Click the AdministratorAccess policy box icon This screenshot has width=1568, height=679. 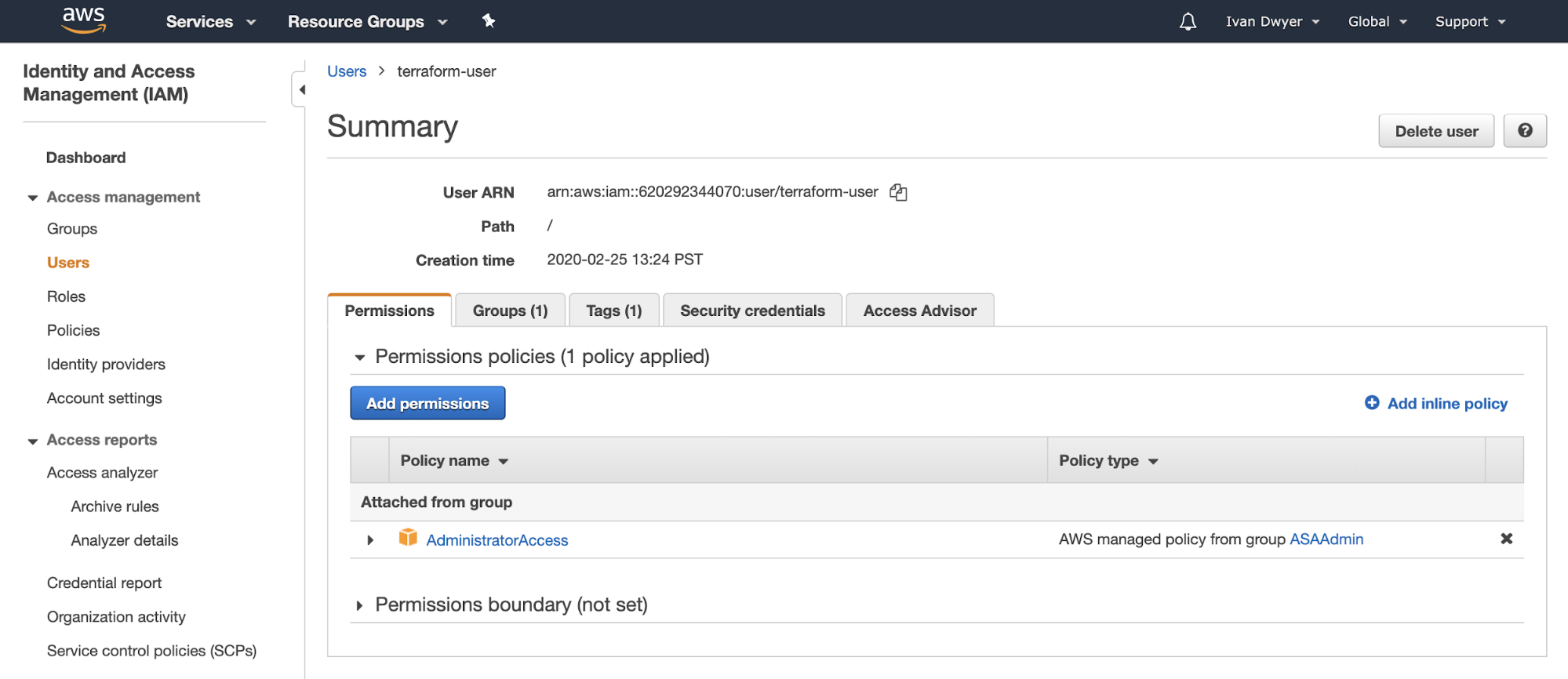(x=408, y=538)
